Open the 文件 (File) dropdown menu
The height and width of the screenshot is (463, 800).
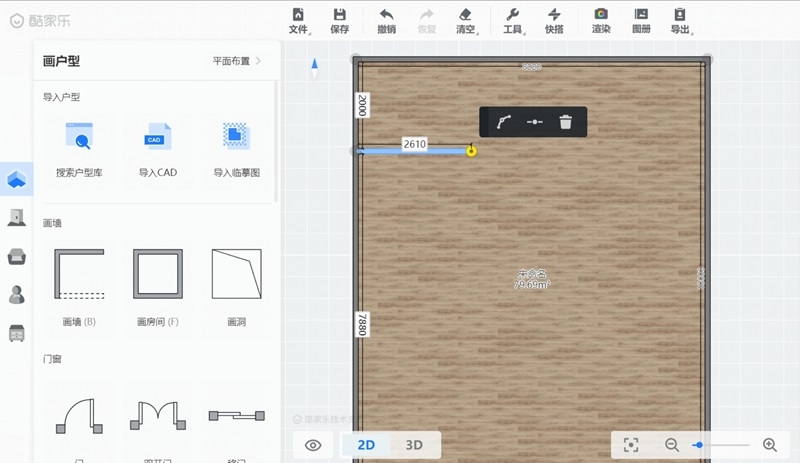[298, 20]
